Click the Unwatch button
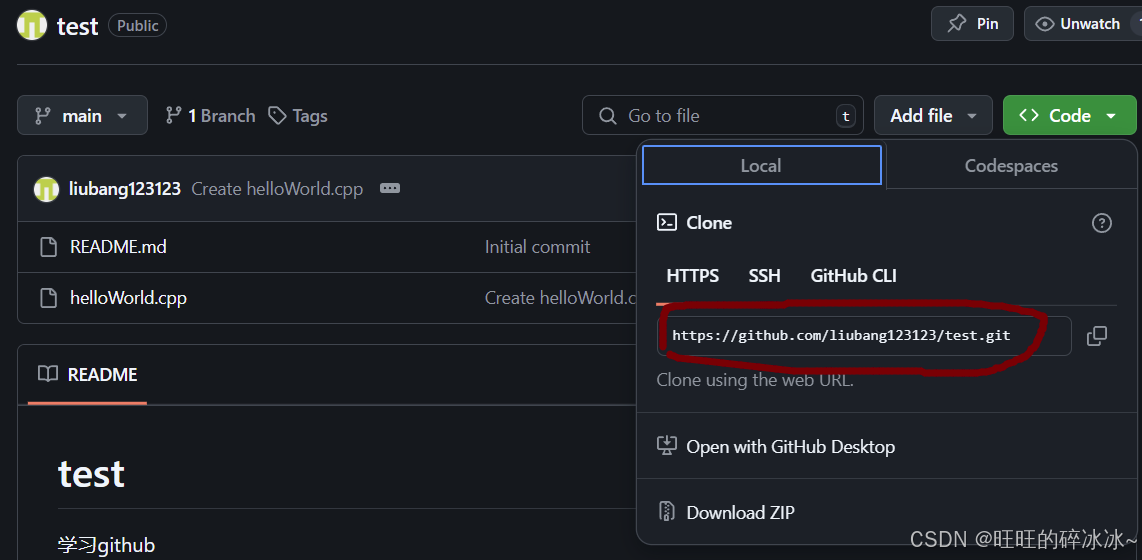This screenshot has height=560, width=1142. 1083,24
